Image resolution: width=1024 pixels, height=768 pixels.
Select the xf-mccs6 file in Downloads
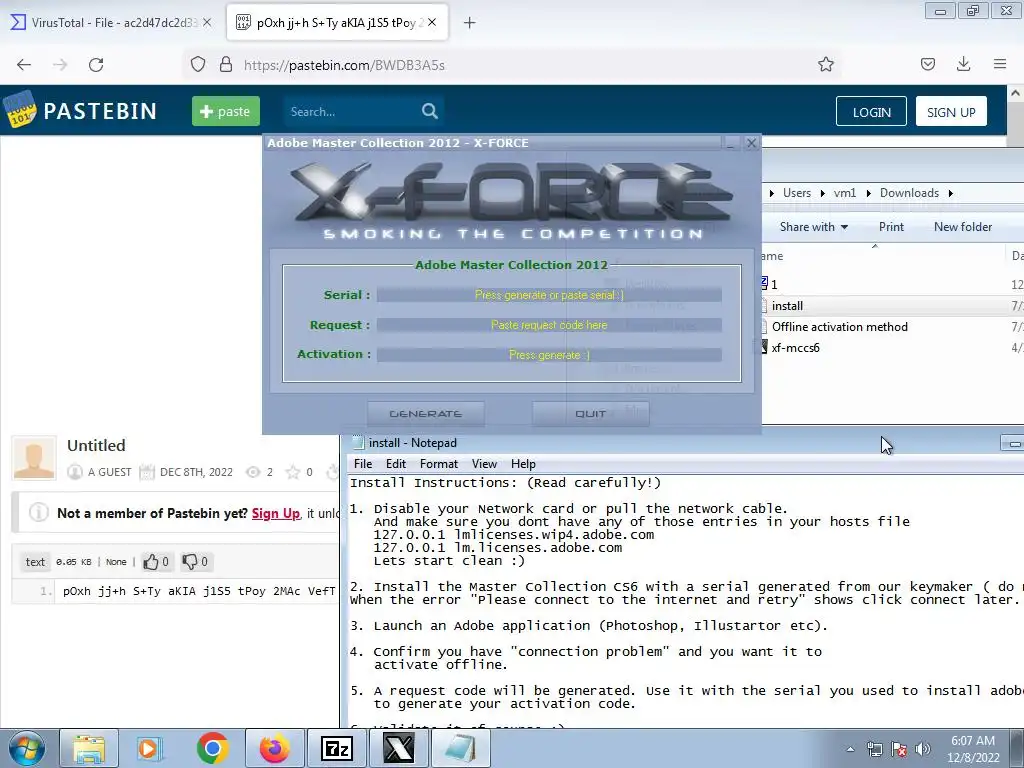click(x=795, y=347)
